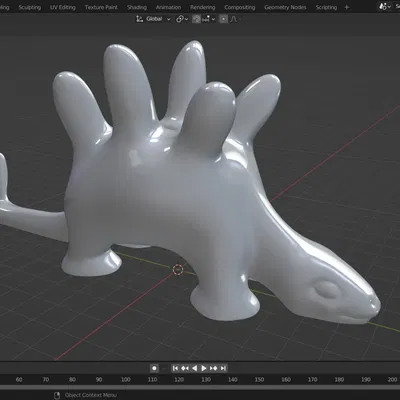Open the scene selector icon dropdown

[x=385, y=6]
